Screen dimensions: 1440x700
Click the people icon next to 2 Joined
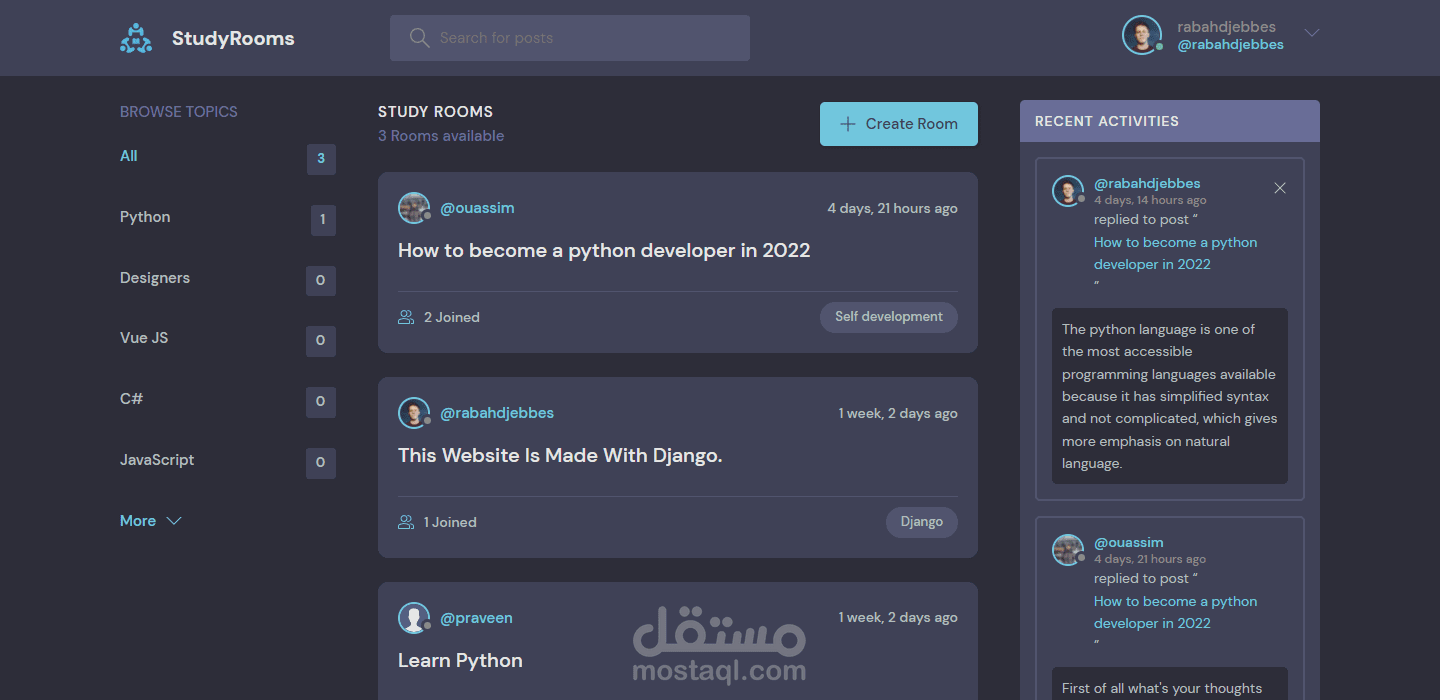405,316
